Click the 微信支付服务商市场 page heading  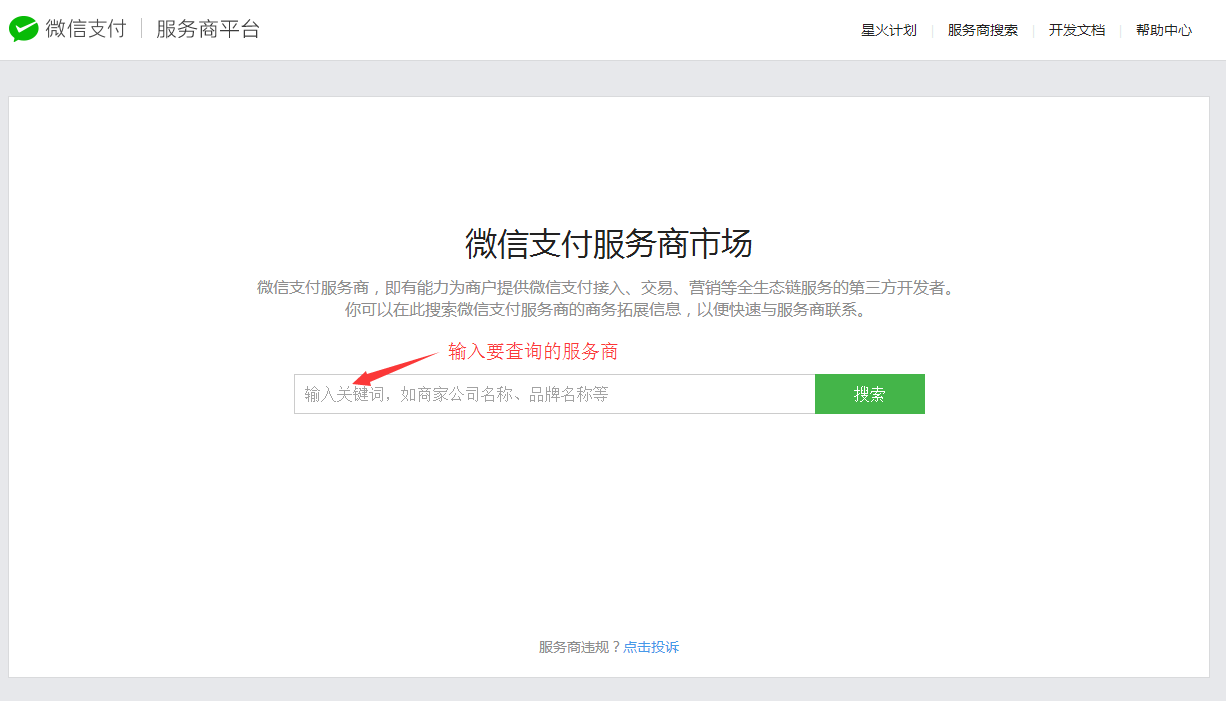(x=608, y=243)
